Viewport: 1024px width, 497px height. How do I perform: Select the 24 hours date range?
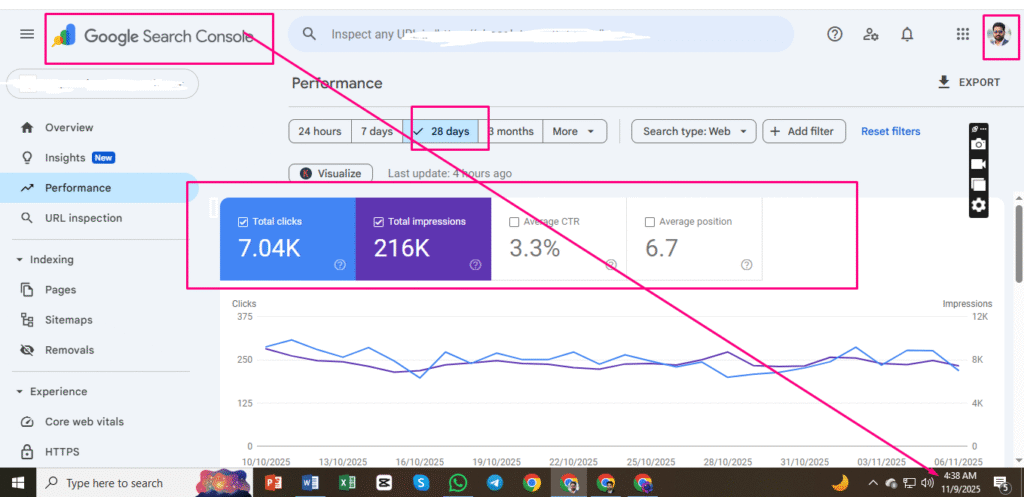320,131
